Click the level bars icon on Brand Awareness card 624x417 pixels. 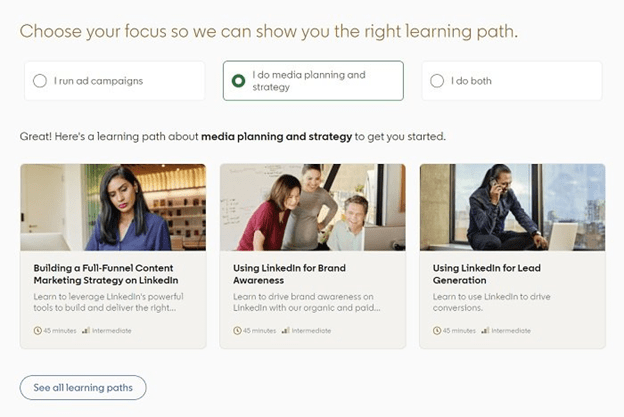[285, 330]
